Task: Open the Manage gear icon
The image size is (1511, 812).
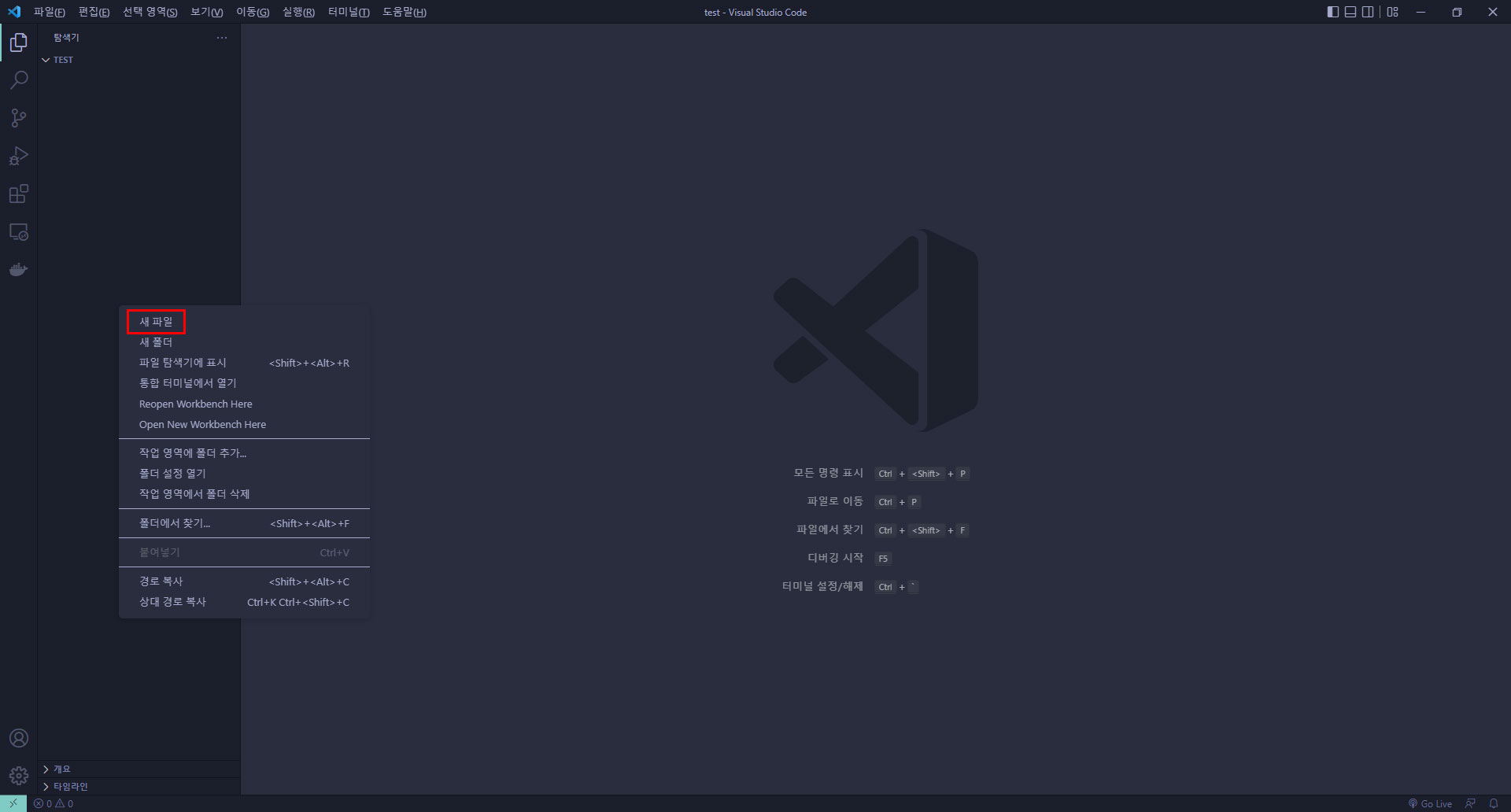Action: click(19, 776)
